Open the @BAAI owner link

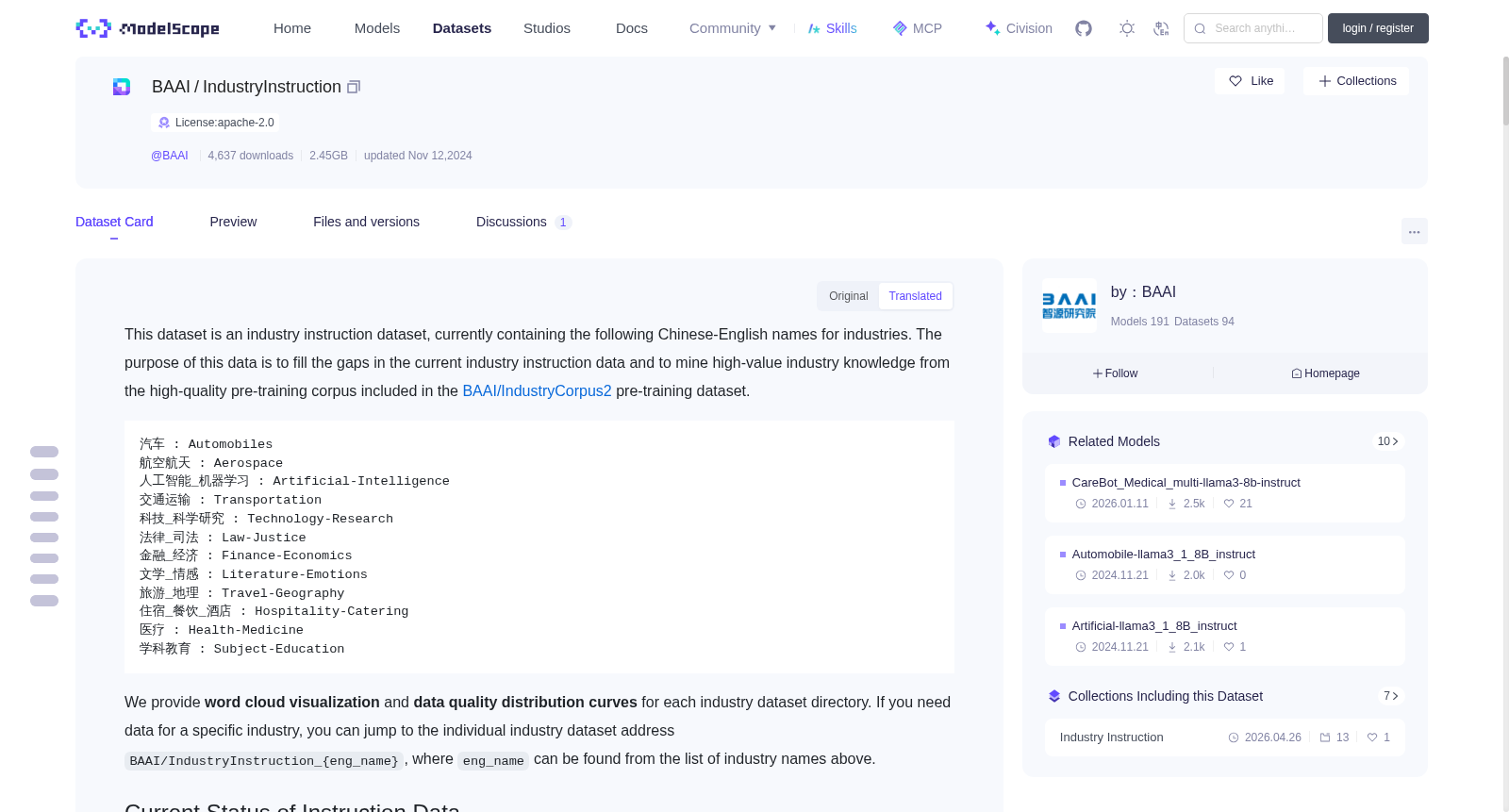170,156
